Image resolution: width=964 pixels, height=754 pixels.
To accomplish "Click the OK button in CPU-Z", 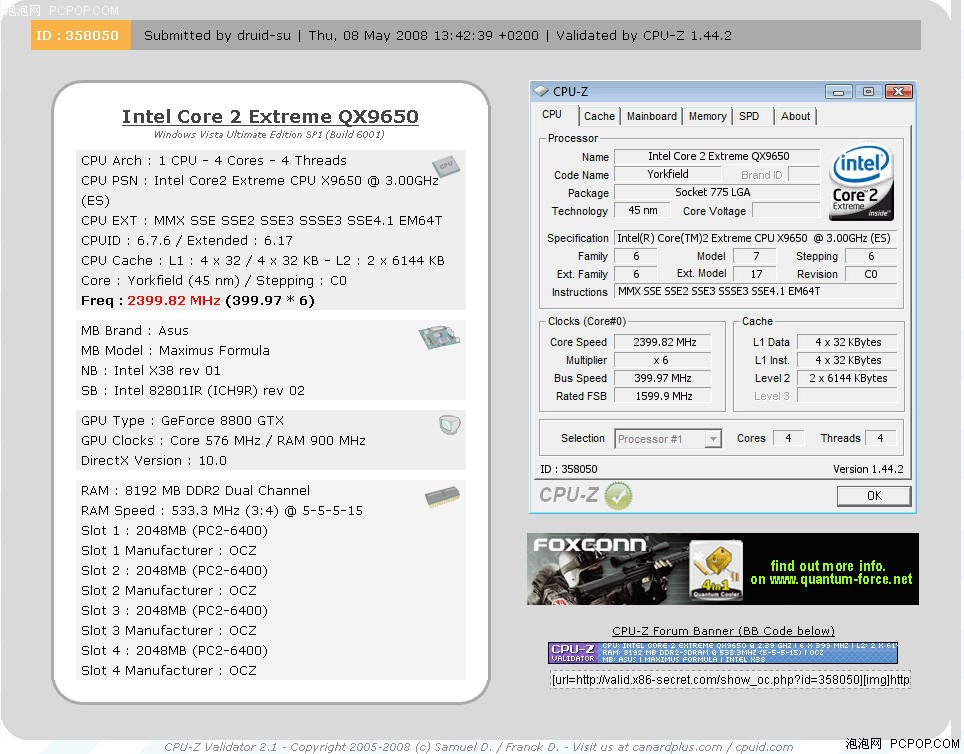I will point(874,496).
